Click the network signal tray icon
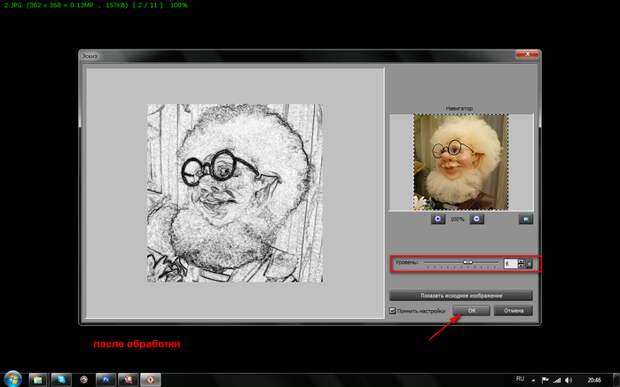 (557, 380)
